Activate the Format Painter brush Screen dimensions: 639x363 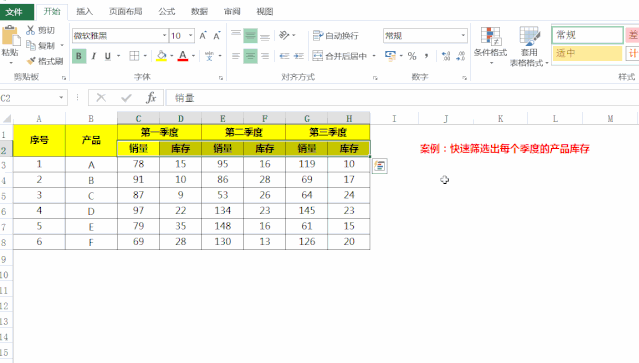pos(31,61)
